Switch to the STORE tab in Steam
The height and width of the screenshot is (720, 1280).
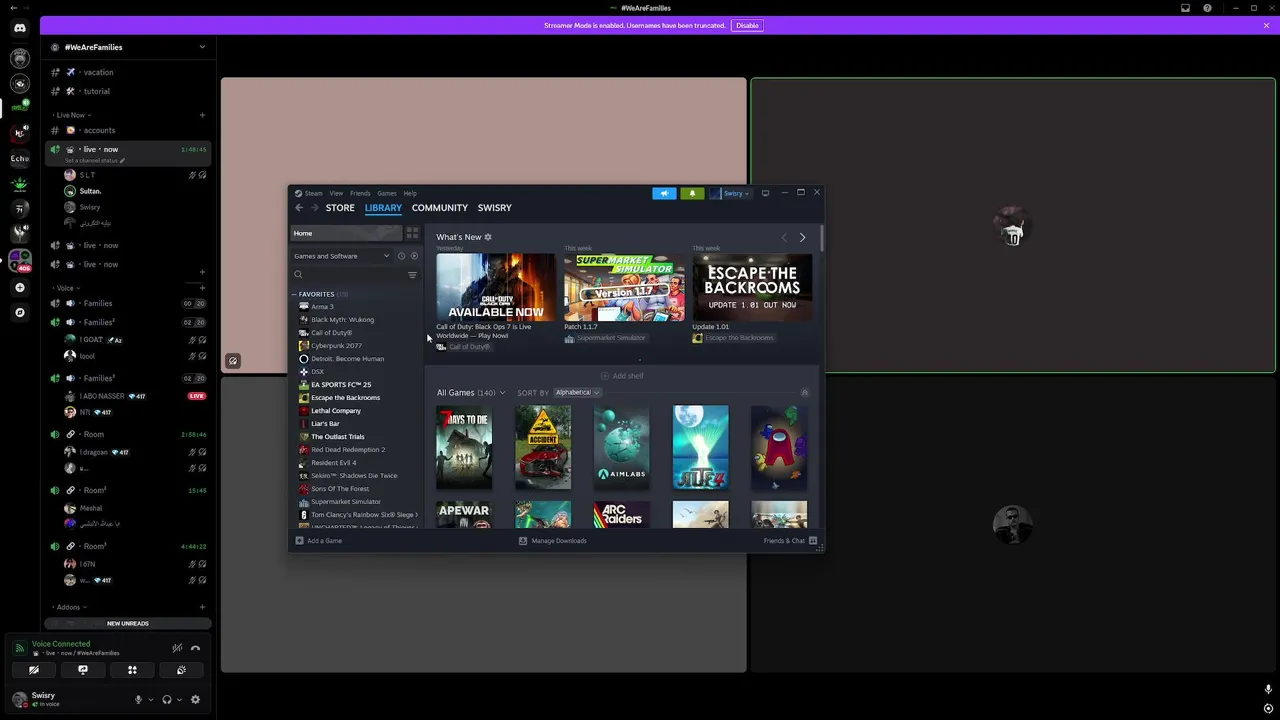pyautogui.click(x=340, y=208)
